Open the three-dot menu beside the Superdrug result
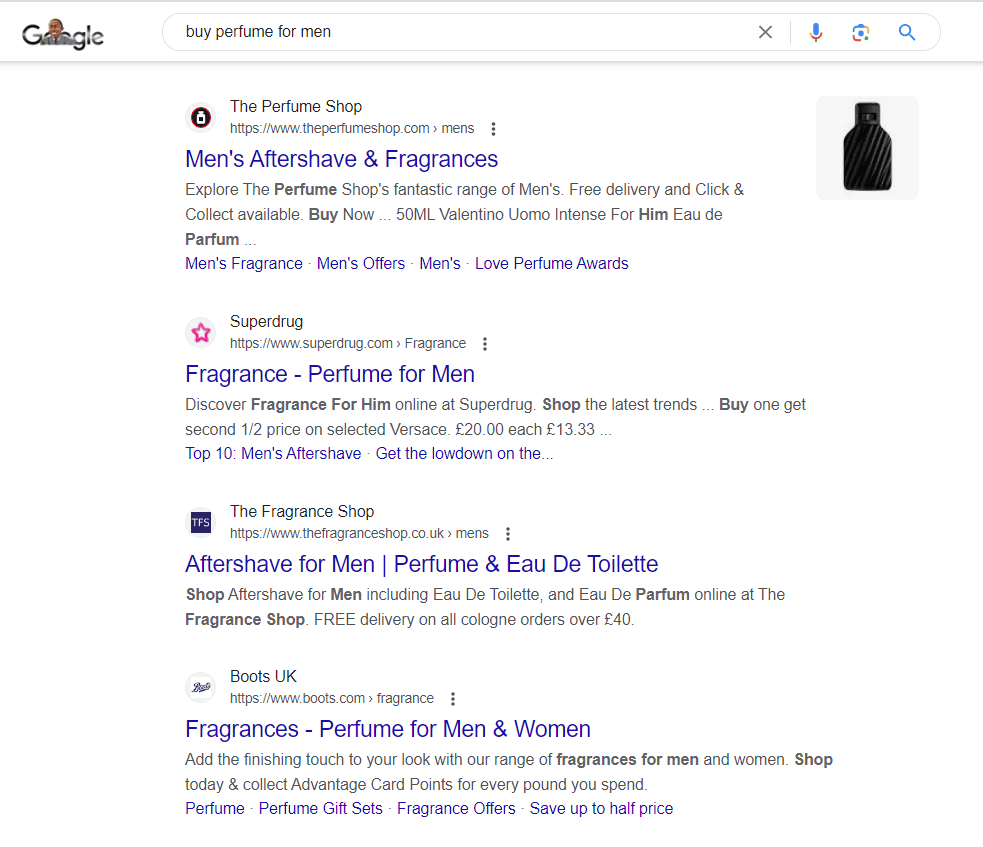Screen dimensions: 983x847 point(484,343)
